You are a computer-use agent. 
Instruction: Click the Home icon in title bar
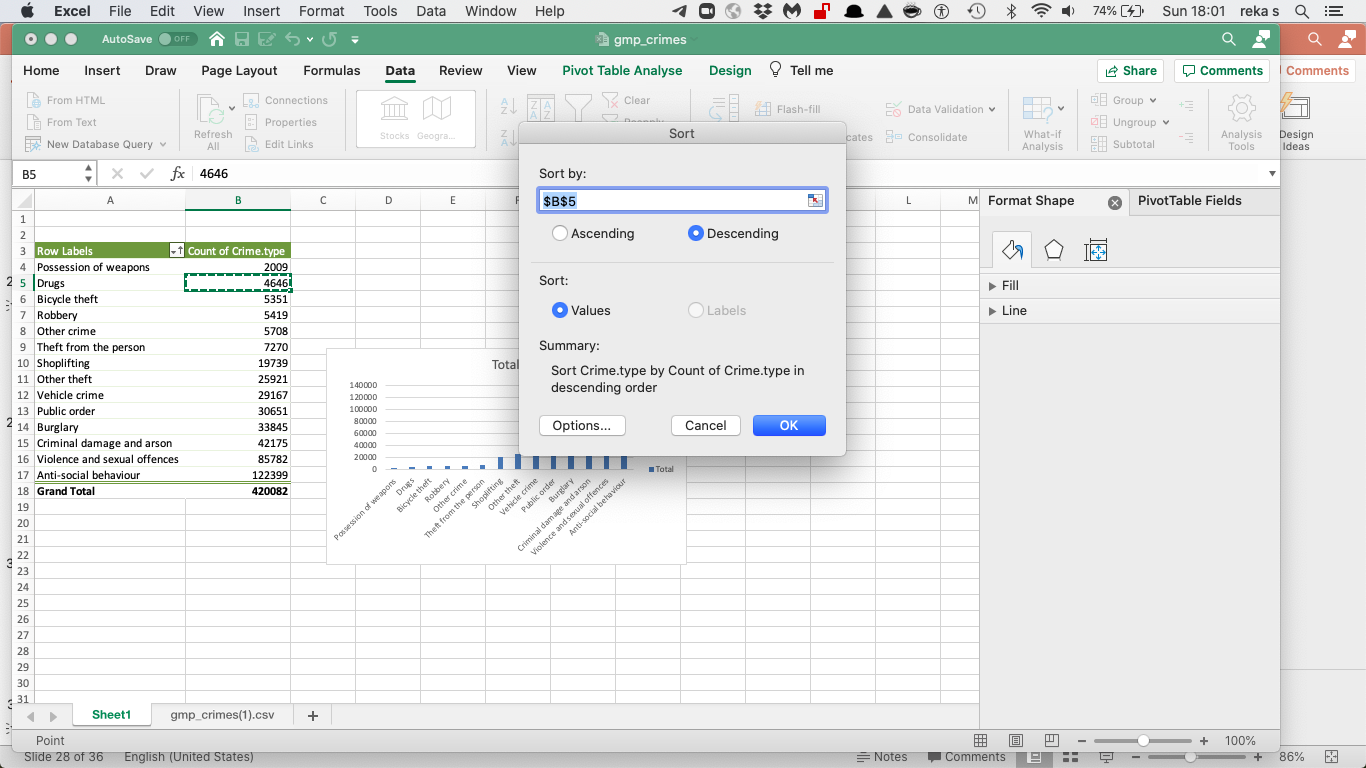coord(217,39)
